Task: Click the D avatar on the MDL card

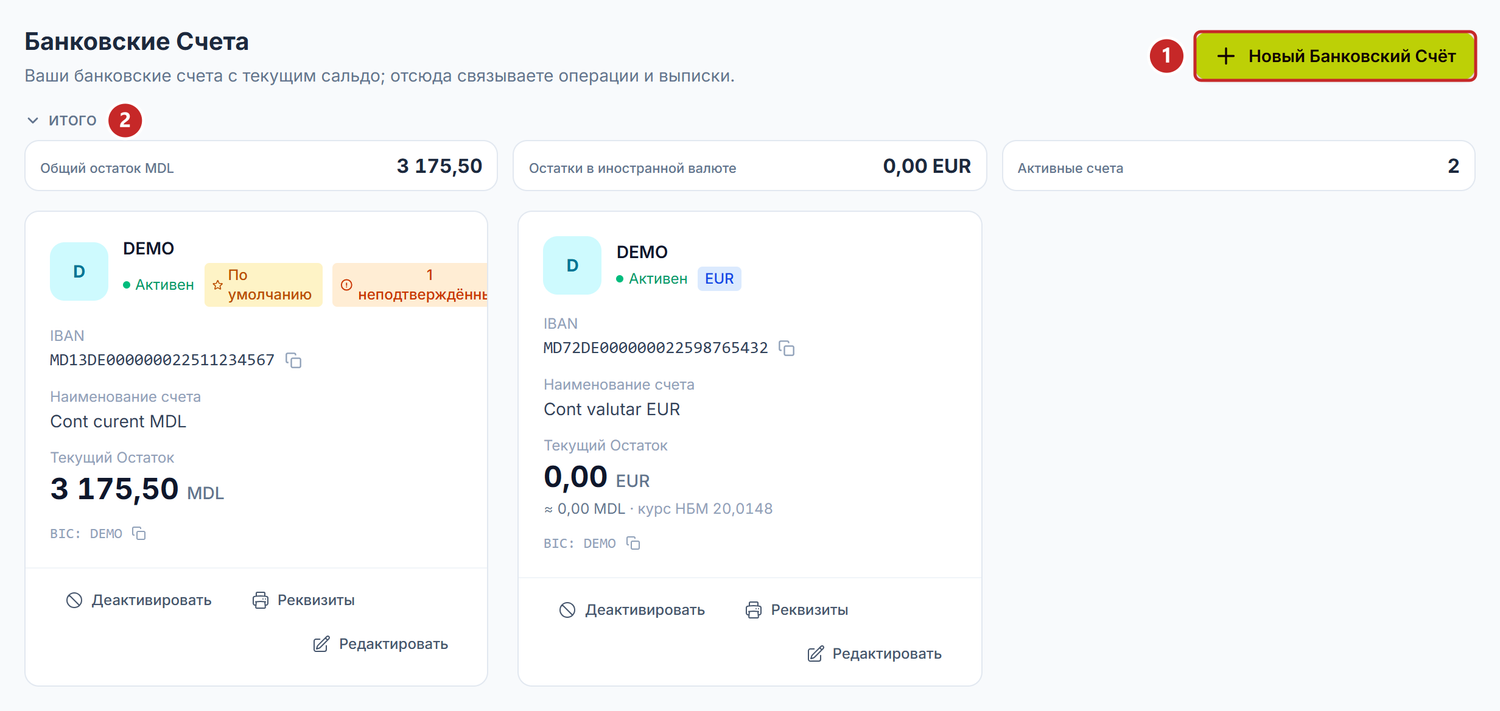Action: (79, 272)
